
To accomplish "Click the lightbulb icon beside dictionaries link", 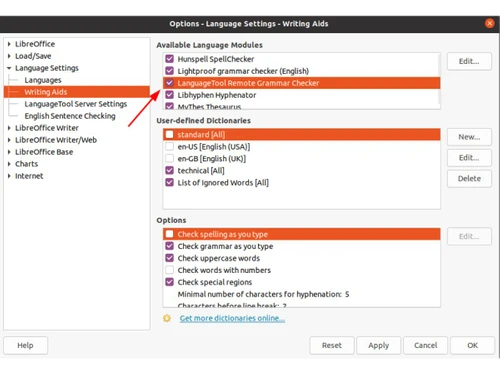I will click(167, 318).
